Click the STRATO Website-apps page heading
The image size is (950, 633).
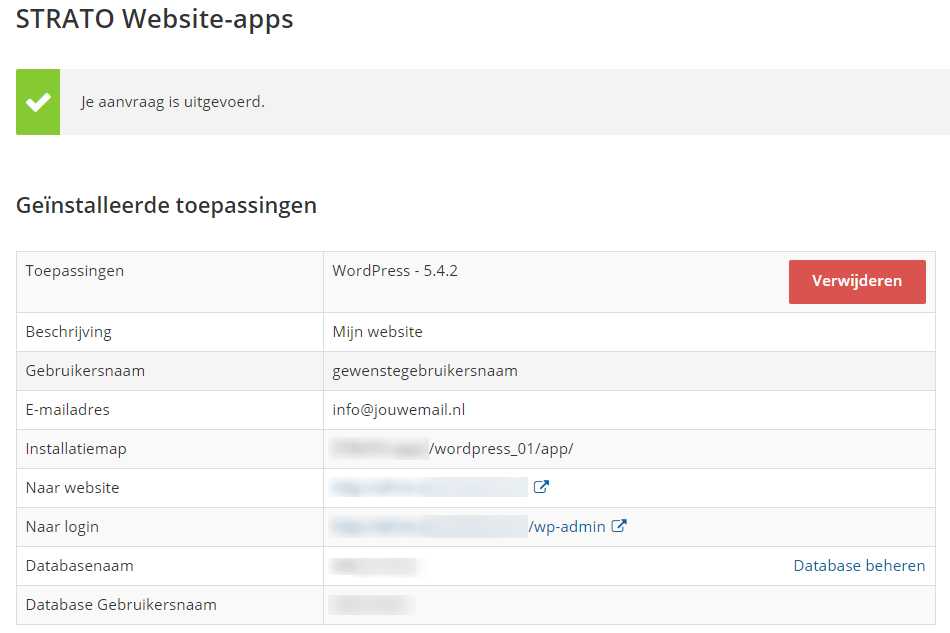tap(155, 19)
